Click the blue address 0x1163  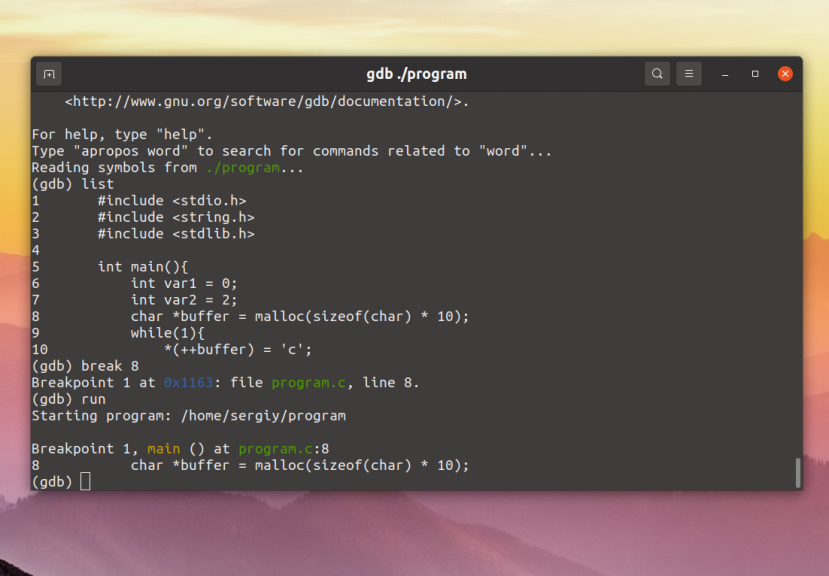[188, 383]
